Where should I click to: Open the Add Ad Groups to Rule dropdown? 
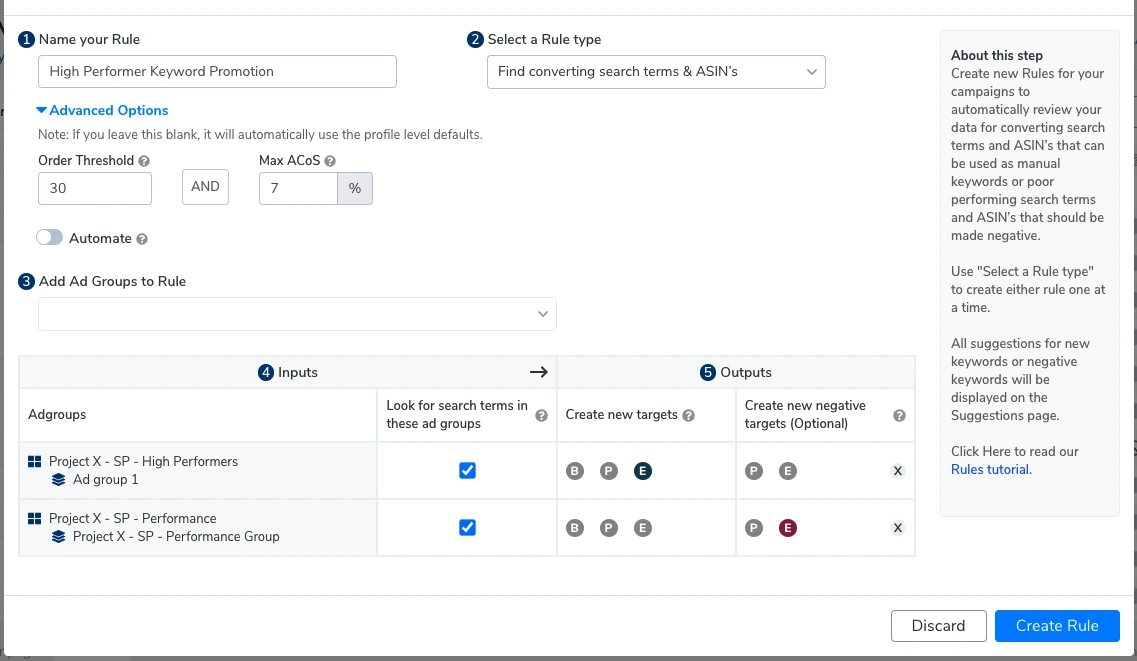(297, 314)
